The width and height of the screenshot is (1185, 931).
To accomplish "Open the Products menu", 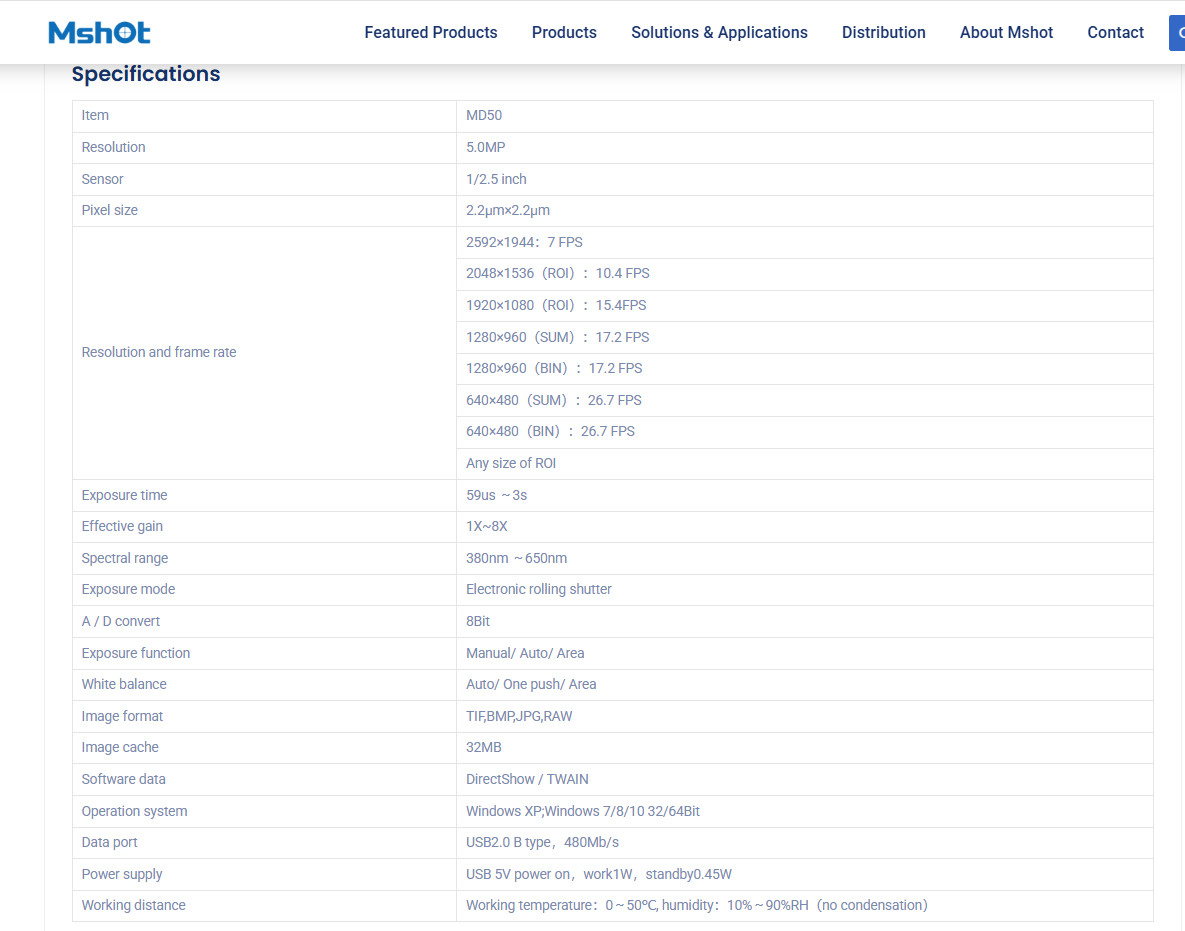I will (x=564, y=32).
